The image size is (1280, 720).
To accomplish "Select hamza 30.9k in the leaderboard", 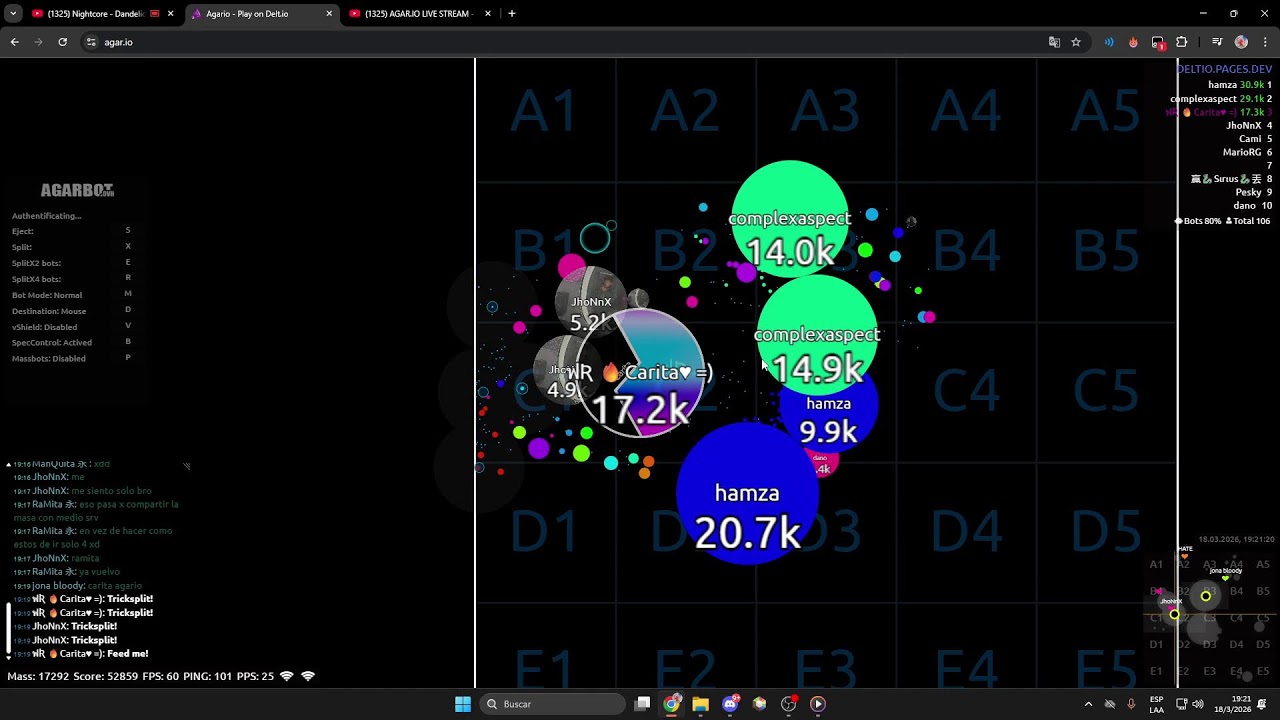I will [1240, 85].
